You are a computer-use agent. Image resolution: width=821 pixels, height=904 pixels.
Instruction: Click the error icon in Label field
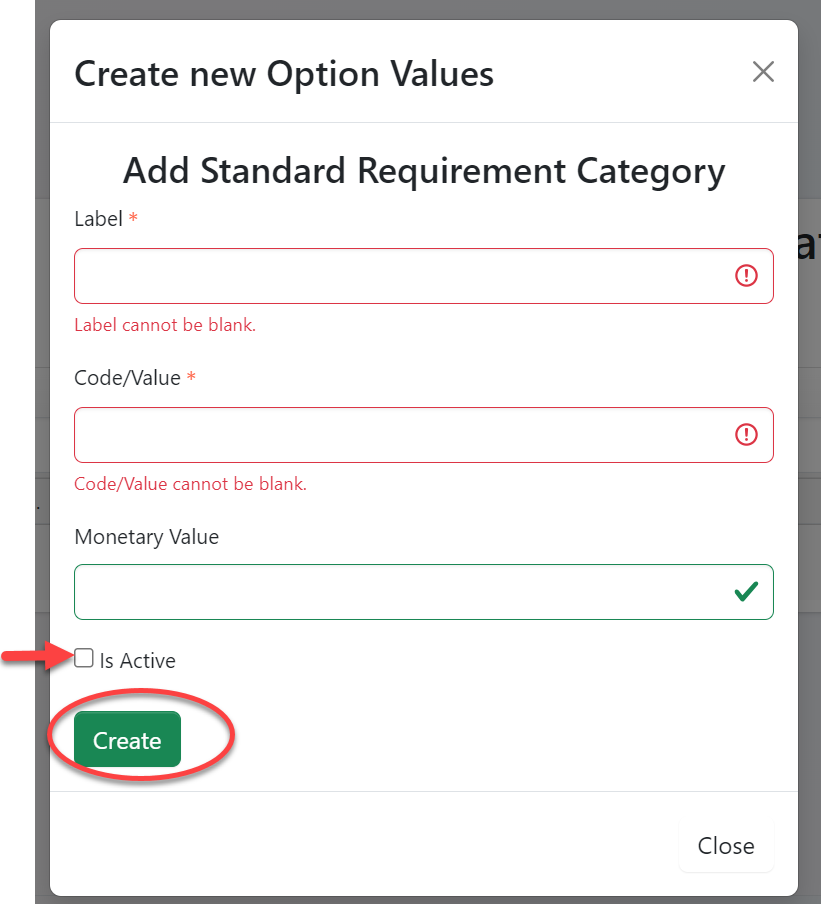(x=746, y=276)
